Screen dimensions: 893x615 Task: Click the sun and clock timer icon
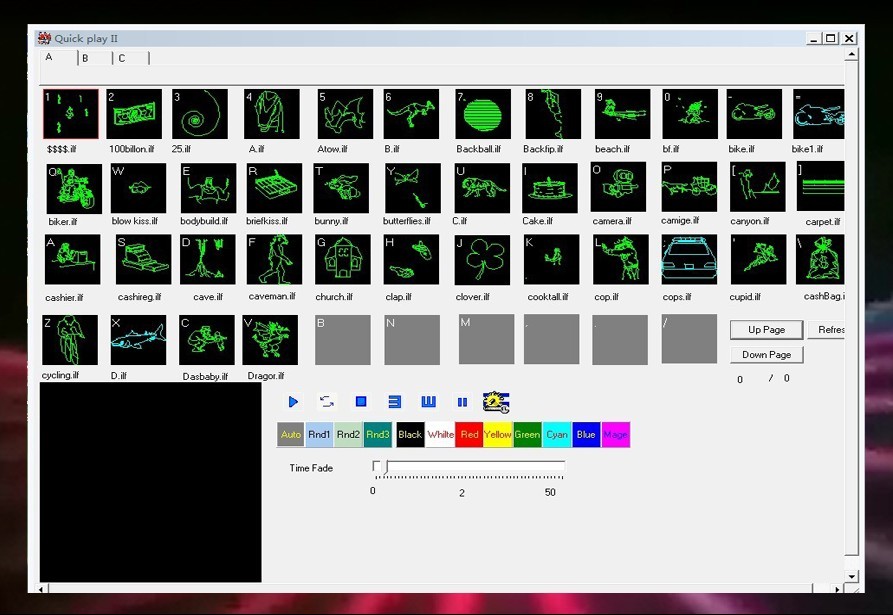(x=496, y=402)
